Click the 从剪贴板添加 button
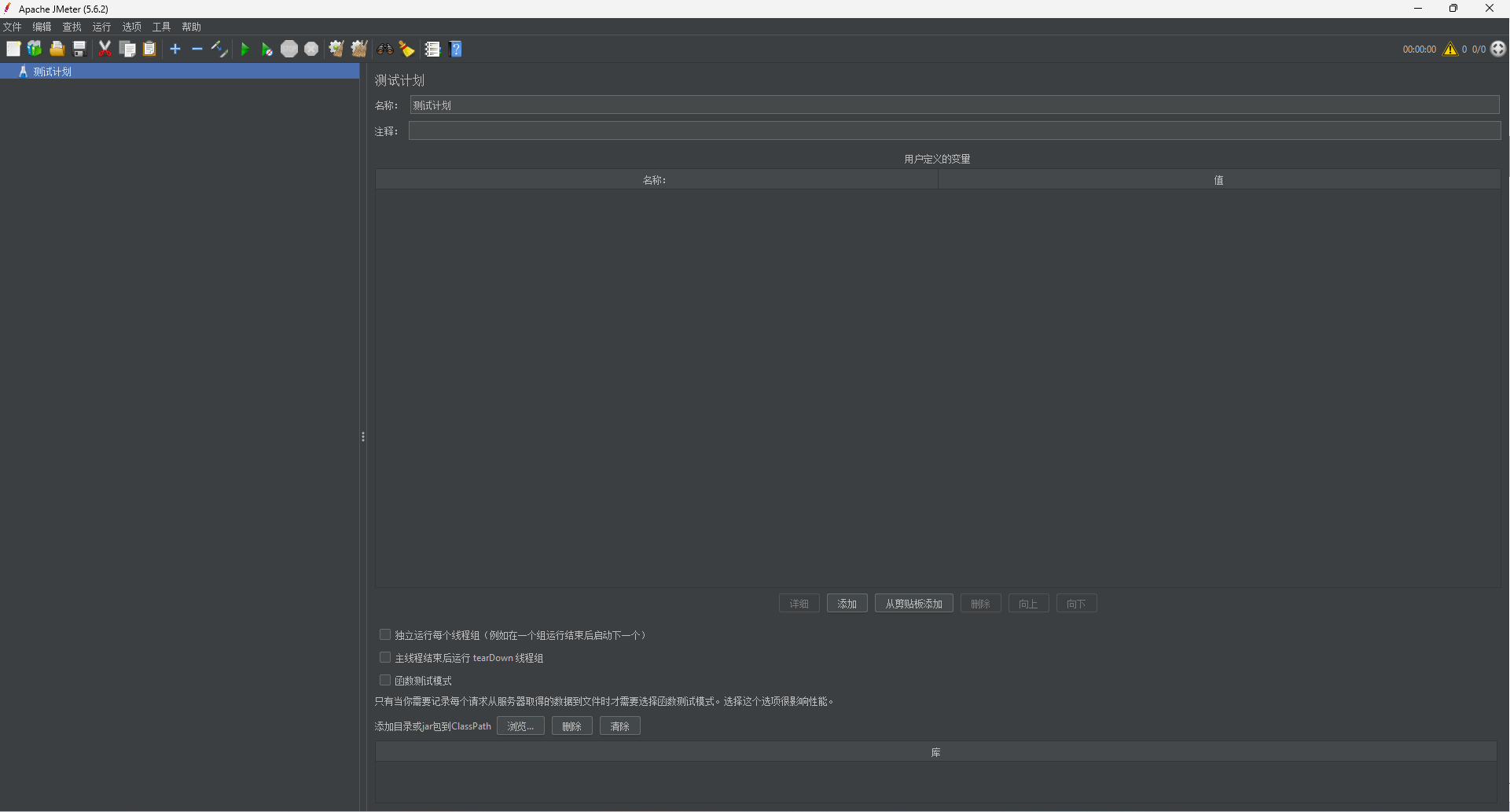This screenshot has height=812, width=1510. [x=913, y=604]
